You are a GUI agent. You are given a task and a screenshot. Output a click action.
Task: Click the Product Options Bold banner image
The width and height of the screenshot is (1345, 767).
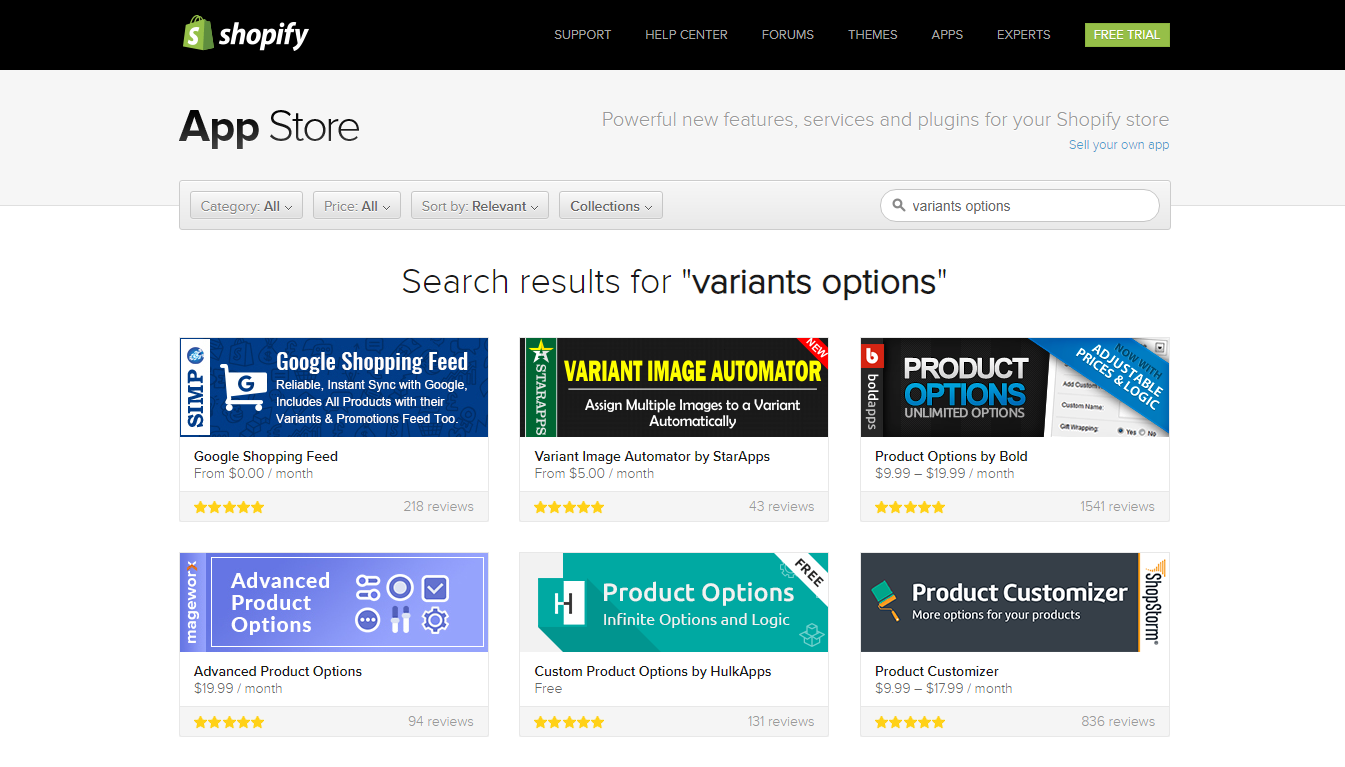tap(1015, 387)
